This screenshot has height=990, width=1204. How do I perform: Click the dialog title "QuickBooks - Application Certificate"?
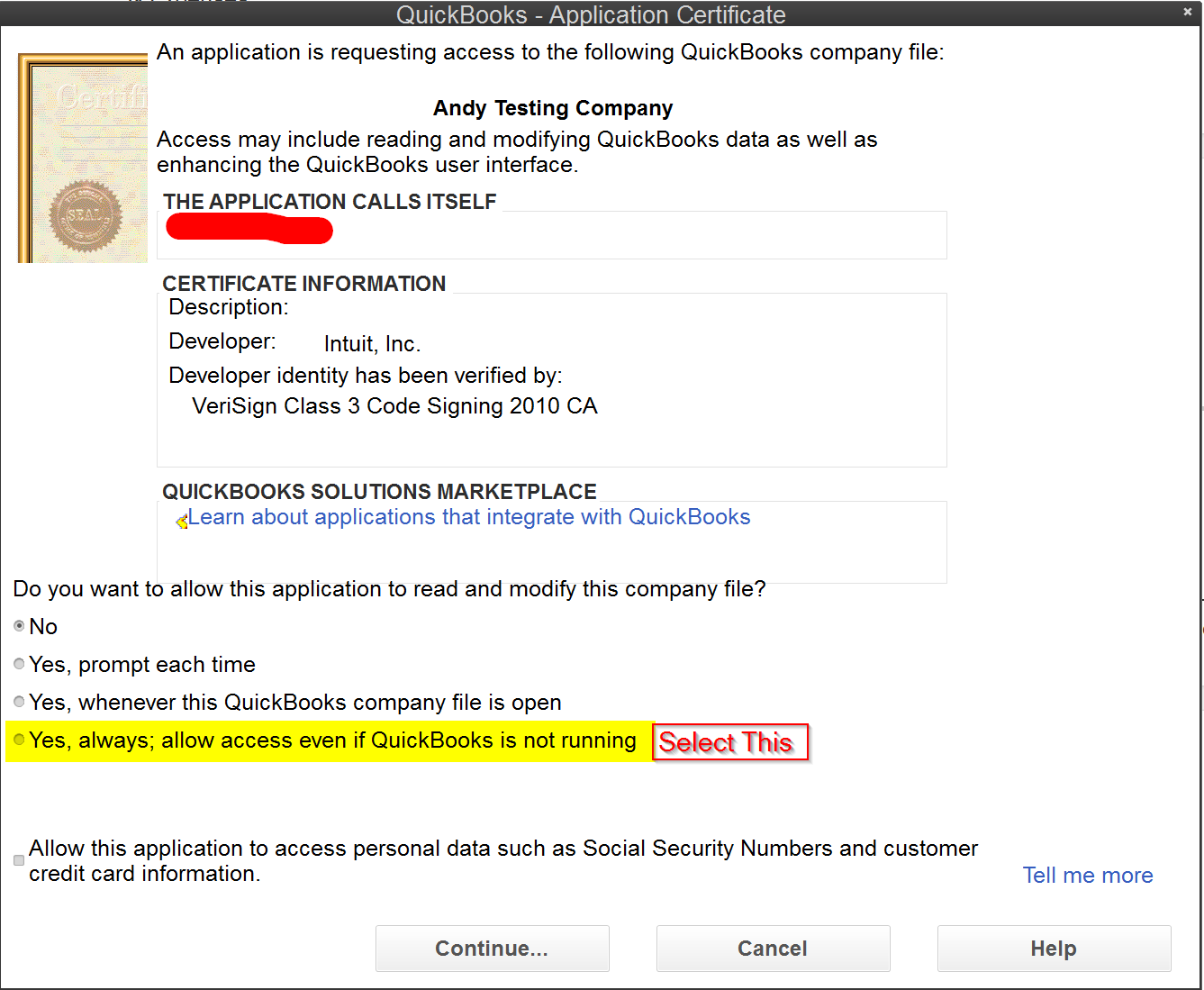pos(591,14)
